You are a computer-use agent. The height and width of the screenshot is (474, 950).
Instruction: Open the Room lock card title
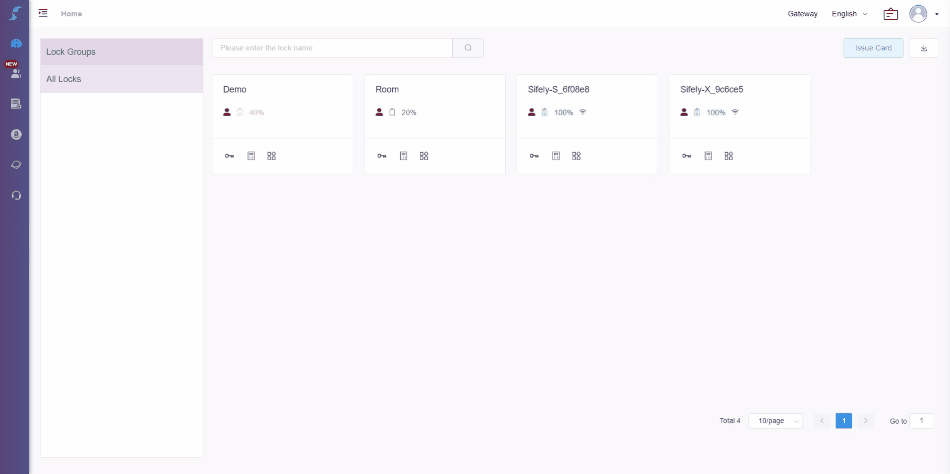point(387,89)
